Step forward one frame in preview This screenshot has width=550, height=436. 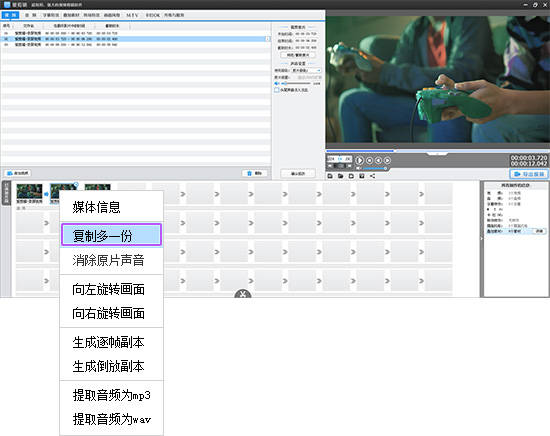[387, 160]
